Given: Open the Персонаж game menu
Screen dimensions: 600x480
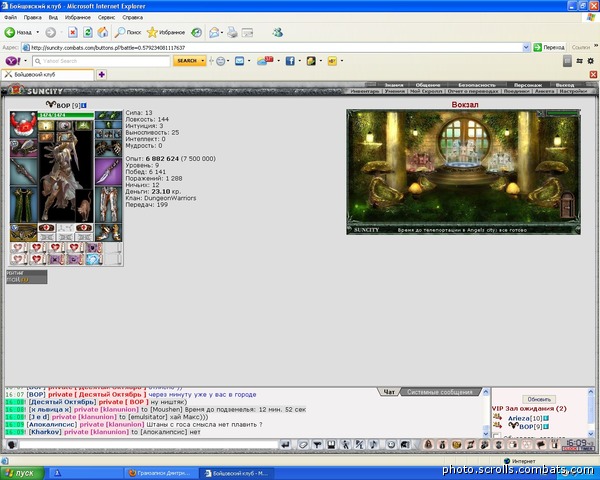Looking at the screenshot, I should point(528,85).
